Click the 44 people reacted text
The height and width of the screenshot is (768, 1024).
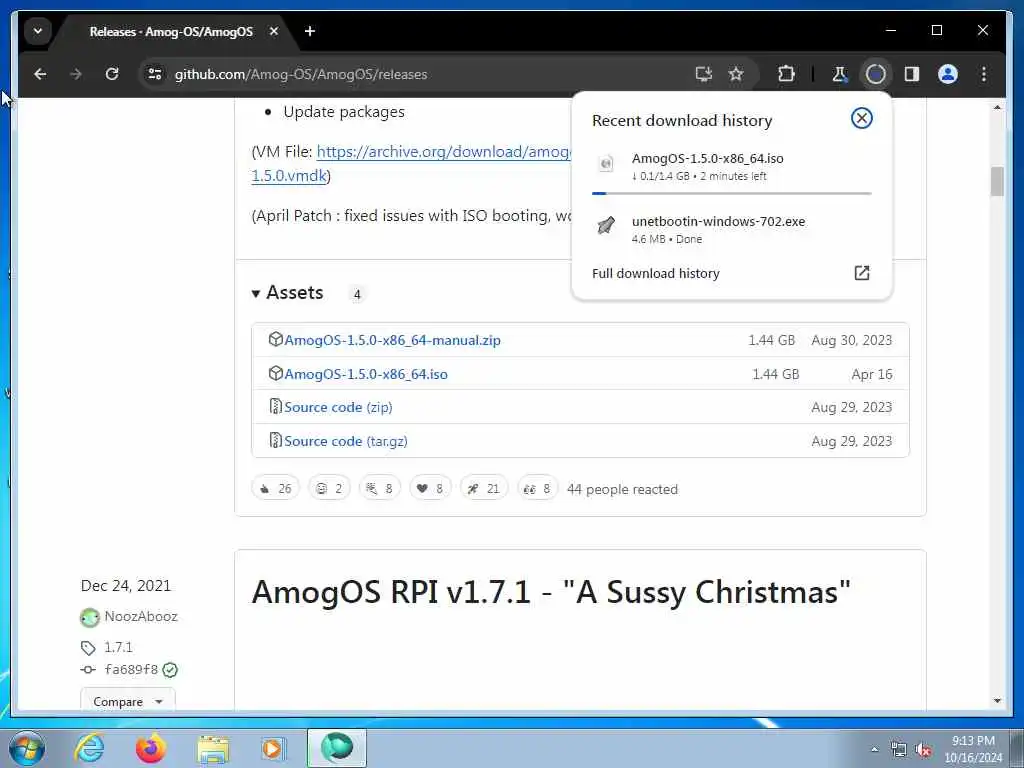pos(622,489)
